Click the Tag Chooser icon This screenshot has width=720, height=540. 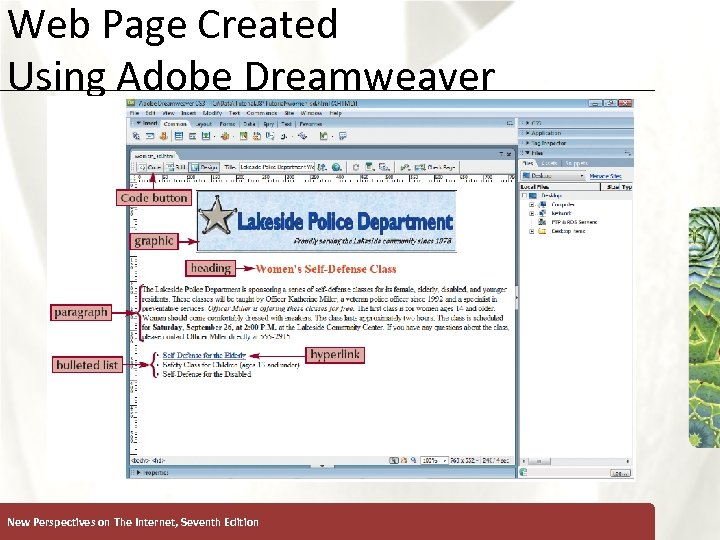(x=343, y=136)
